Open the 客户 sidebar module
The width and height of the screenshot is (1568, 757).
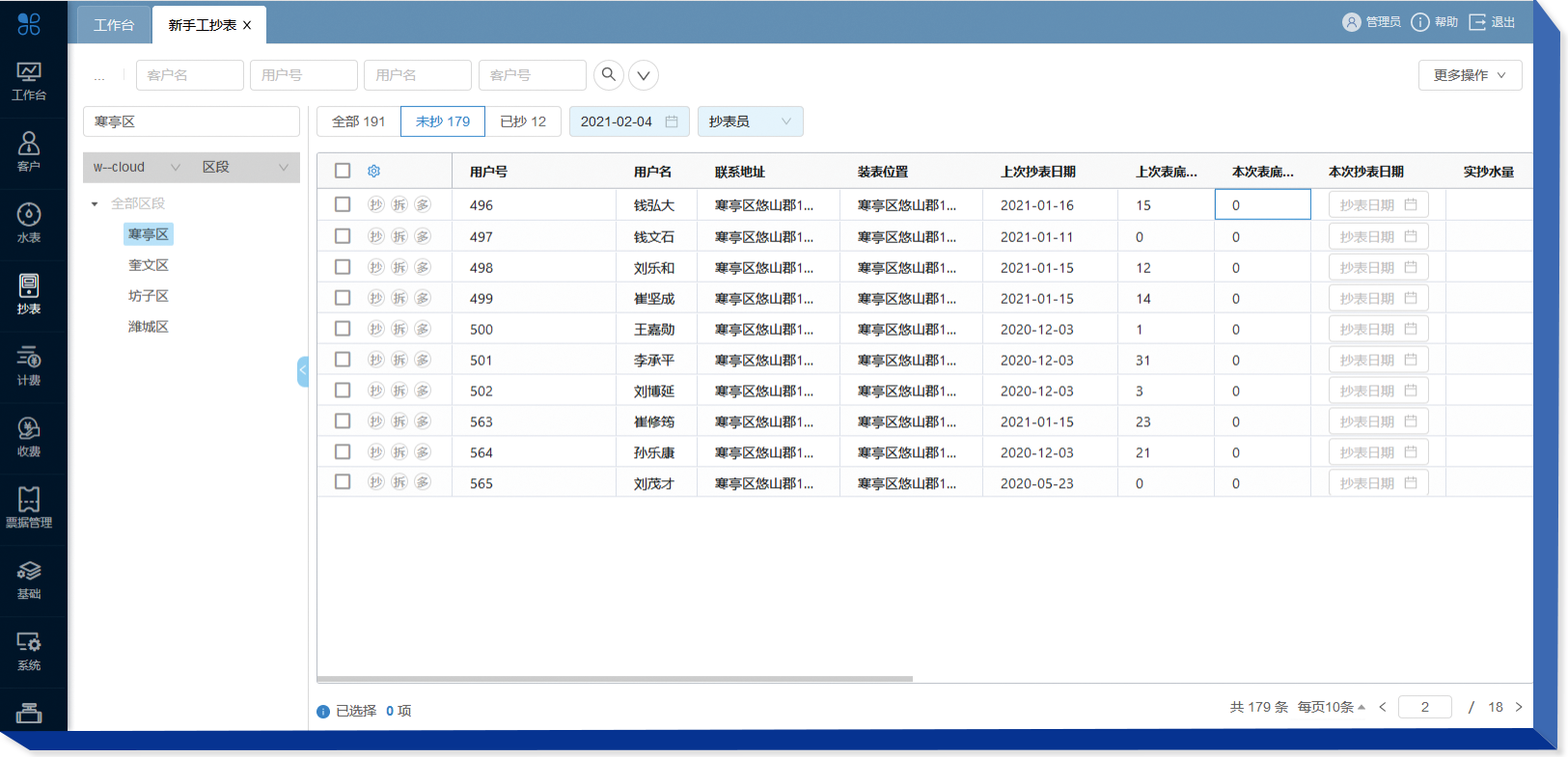29,153
